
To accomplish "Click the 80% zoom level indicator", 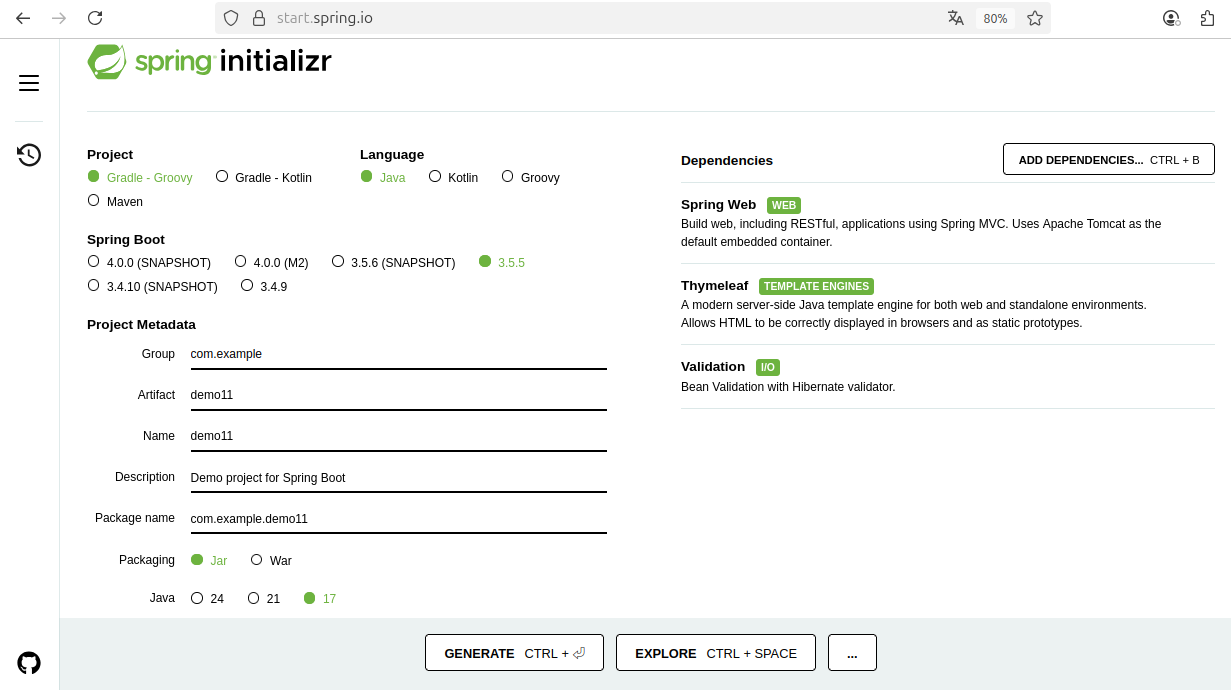I will point(995,18).
